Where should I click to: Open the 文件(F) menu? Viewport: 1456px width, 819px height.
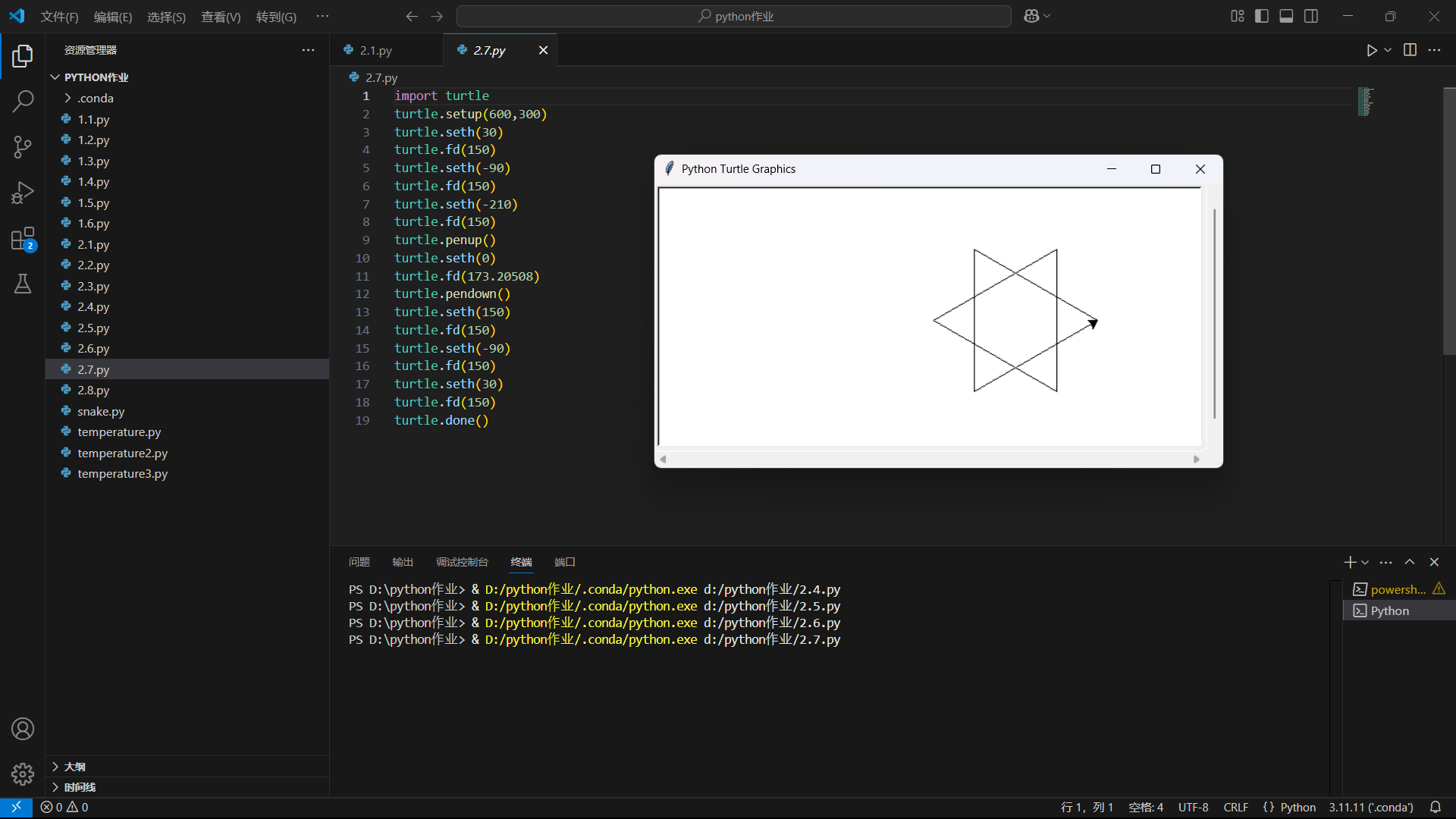tap(59, 17)
